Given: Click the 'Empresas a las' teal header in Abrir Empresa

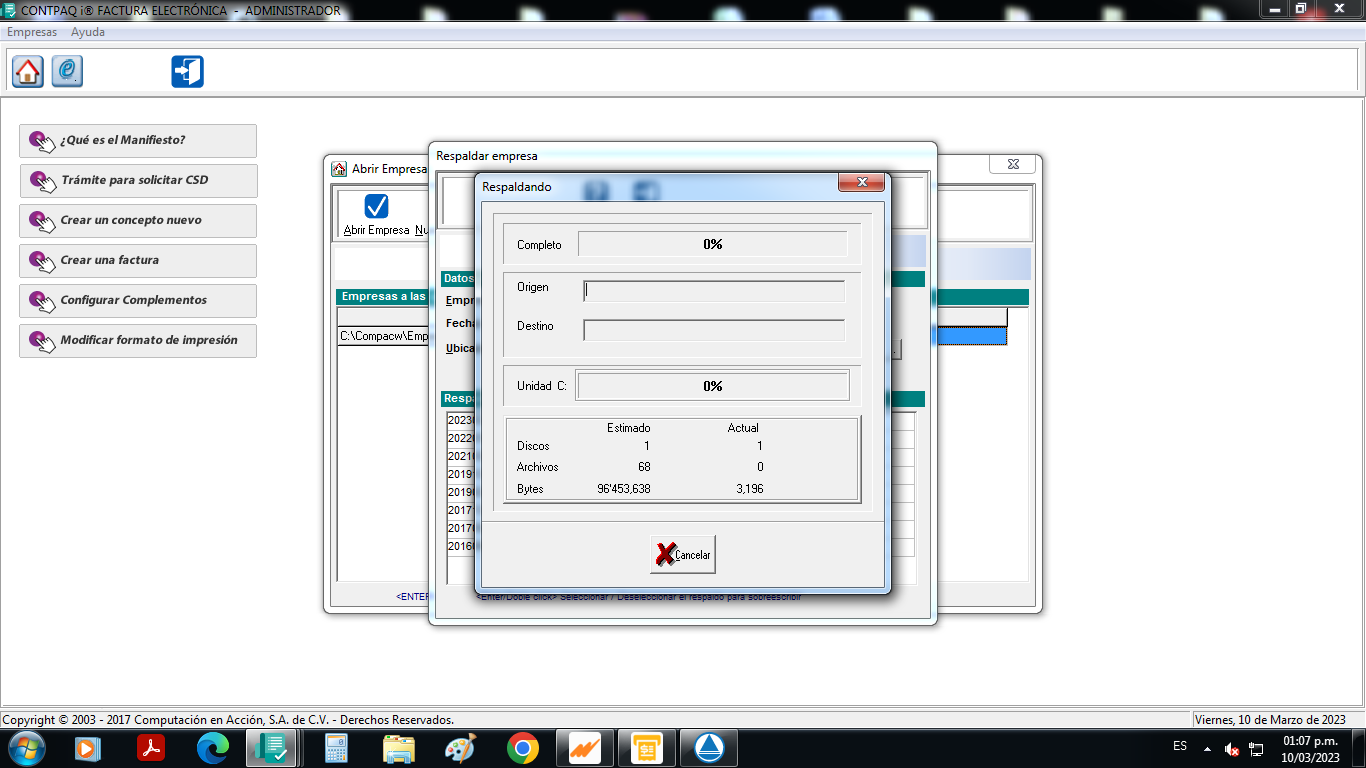Looking at the screenshot, I should point(383,297).
